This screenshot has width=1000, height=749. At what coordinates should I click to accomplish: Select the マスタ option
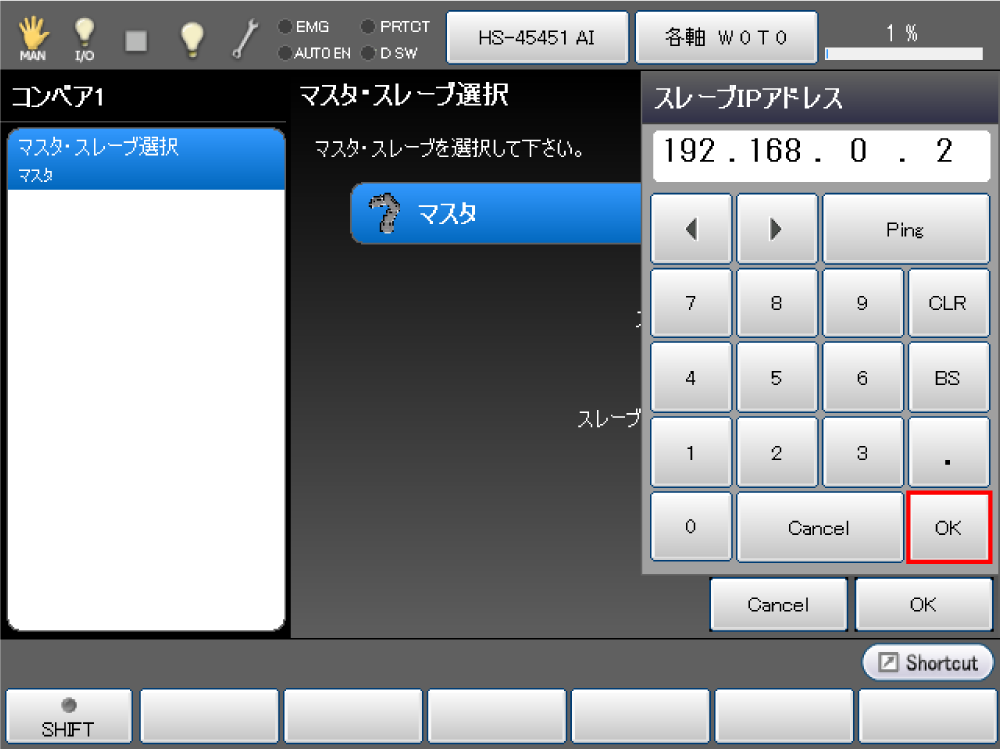coord(496,213)
